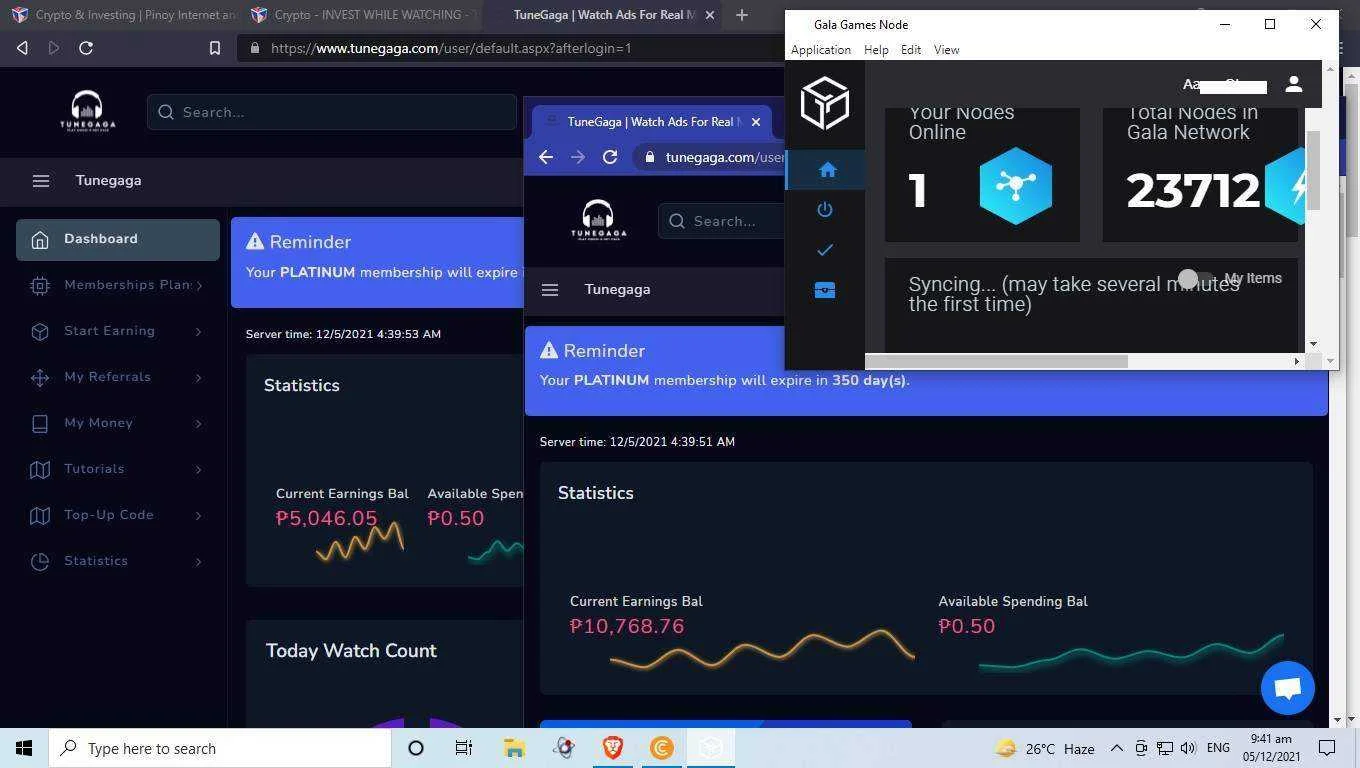Switch to Brave browser on the taskbar

612,748
